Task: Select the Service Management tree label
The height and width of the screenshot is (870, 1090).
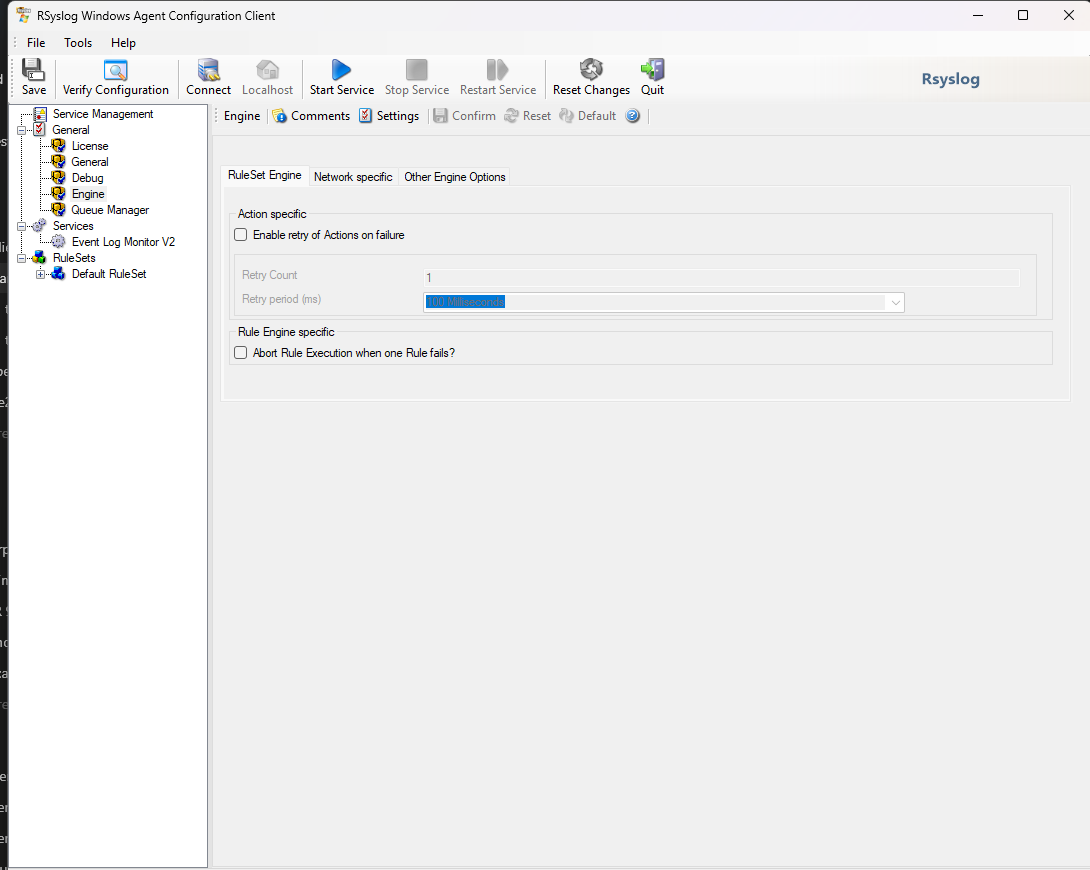Action: [103, 114]
